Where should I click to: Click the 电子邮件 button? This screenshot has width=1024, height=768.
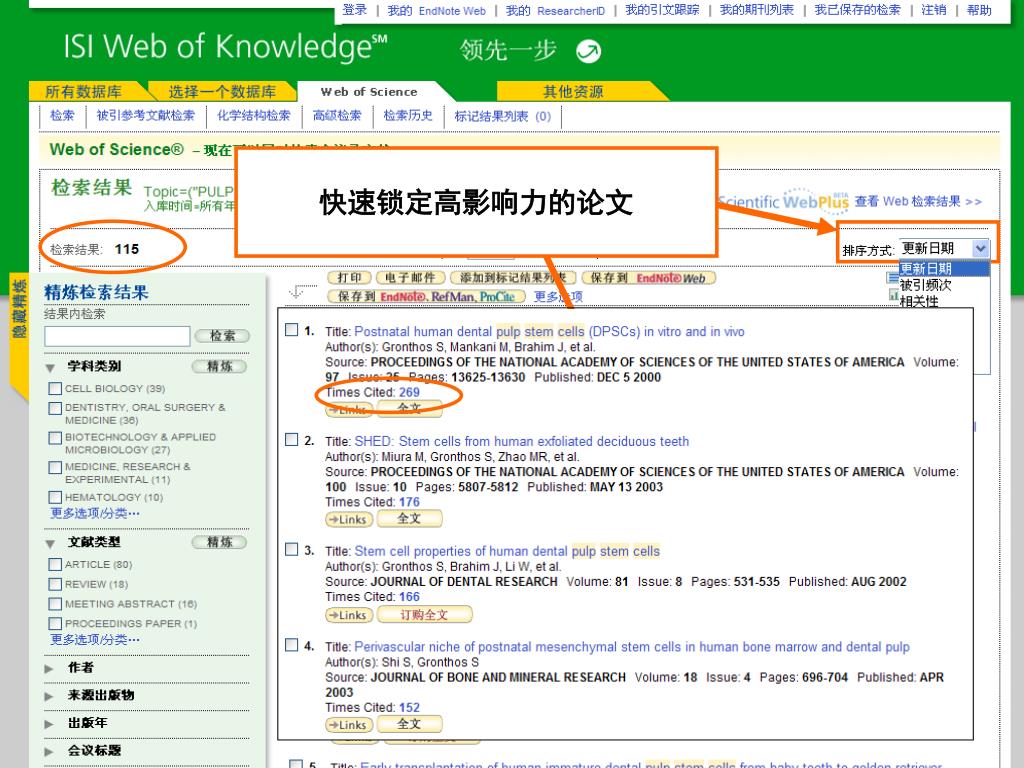(409, 278)
